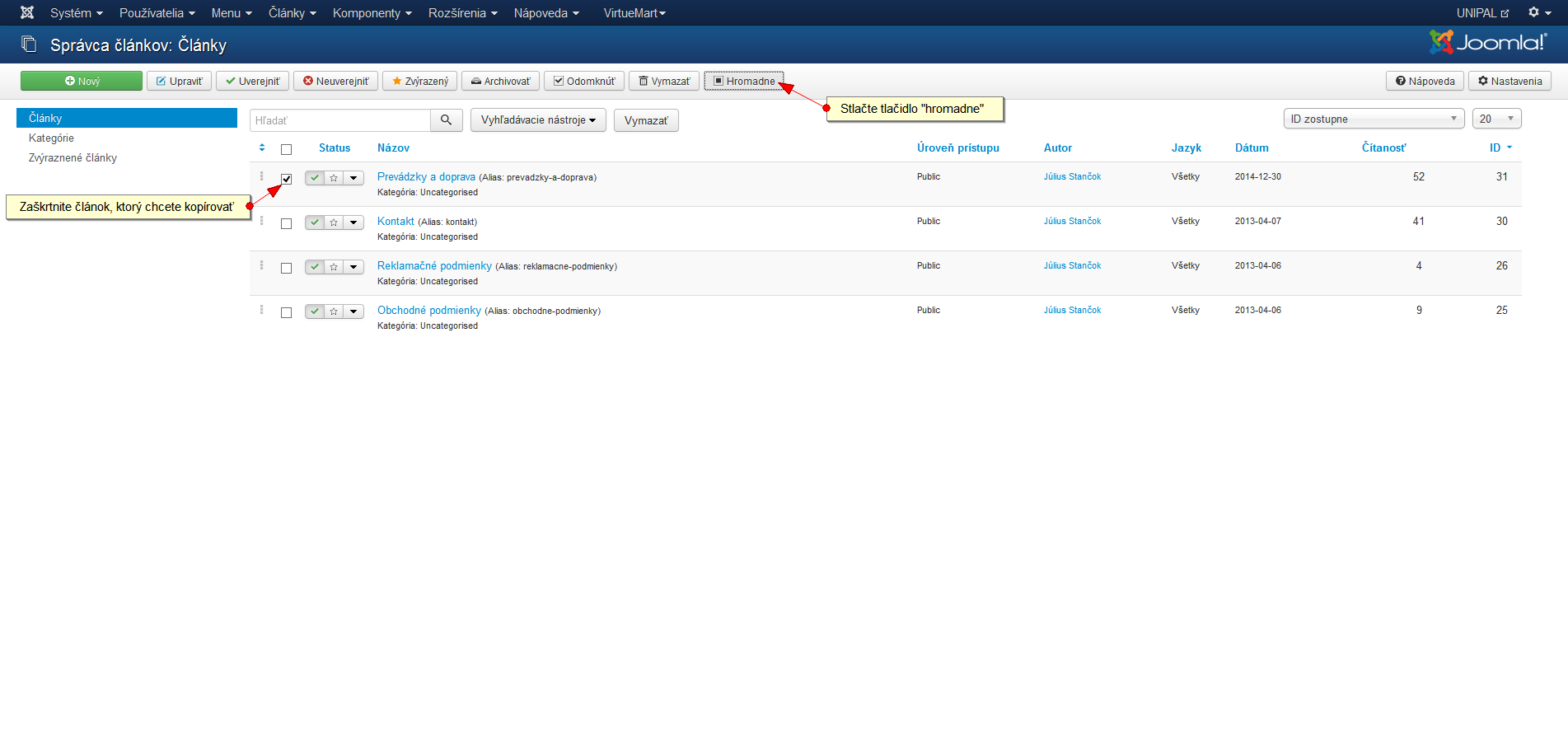Sort by the Dátum column header
The height and width of the screenshot is (754, 1568).
pyautogui.click(x=1252, y=148)
